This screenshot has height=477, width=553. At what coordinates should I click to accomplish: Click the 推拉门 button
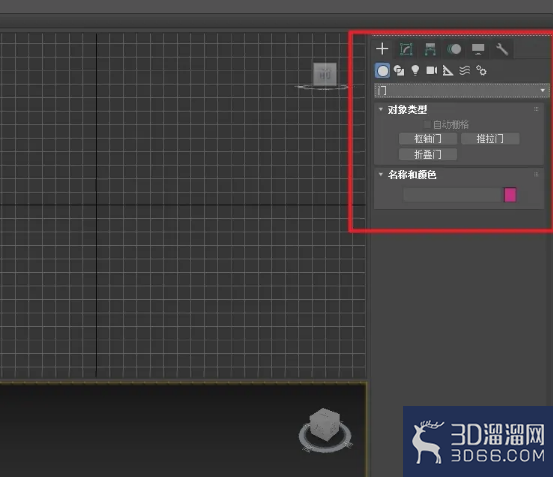click(x=490, y=139)
